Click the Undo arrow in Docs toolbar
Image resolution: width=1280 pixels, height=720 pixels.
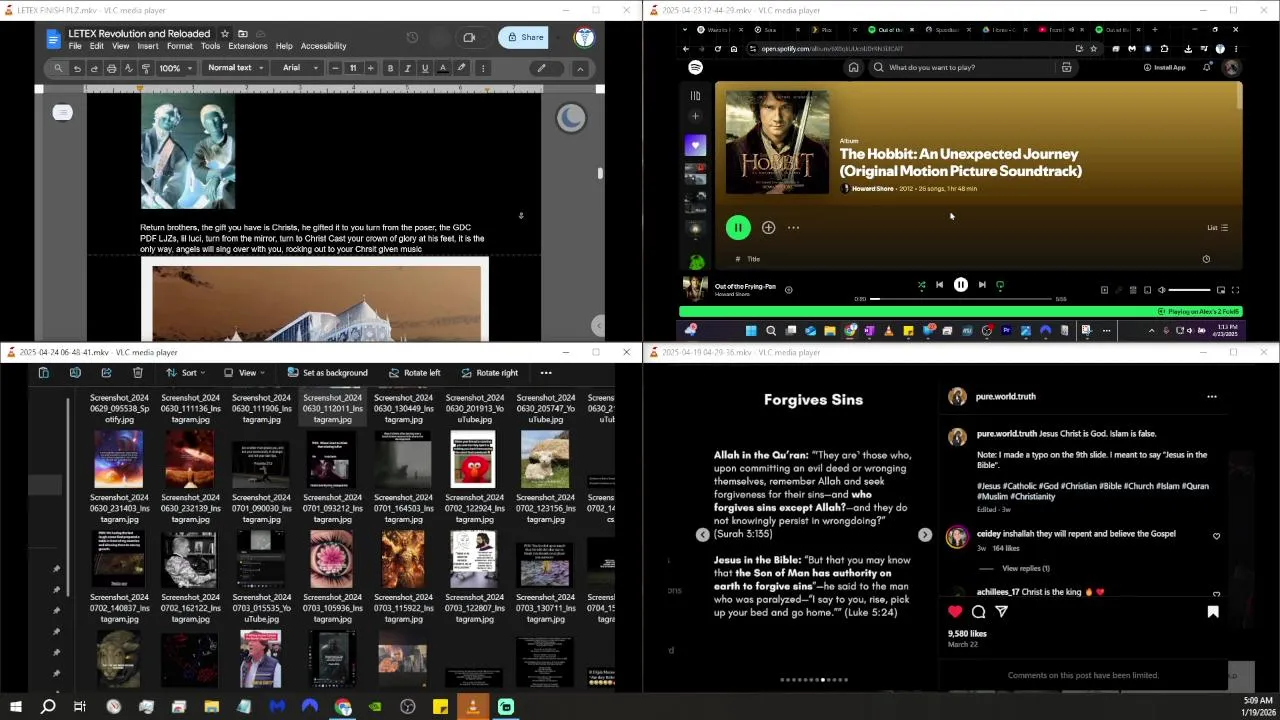[77, 68]
